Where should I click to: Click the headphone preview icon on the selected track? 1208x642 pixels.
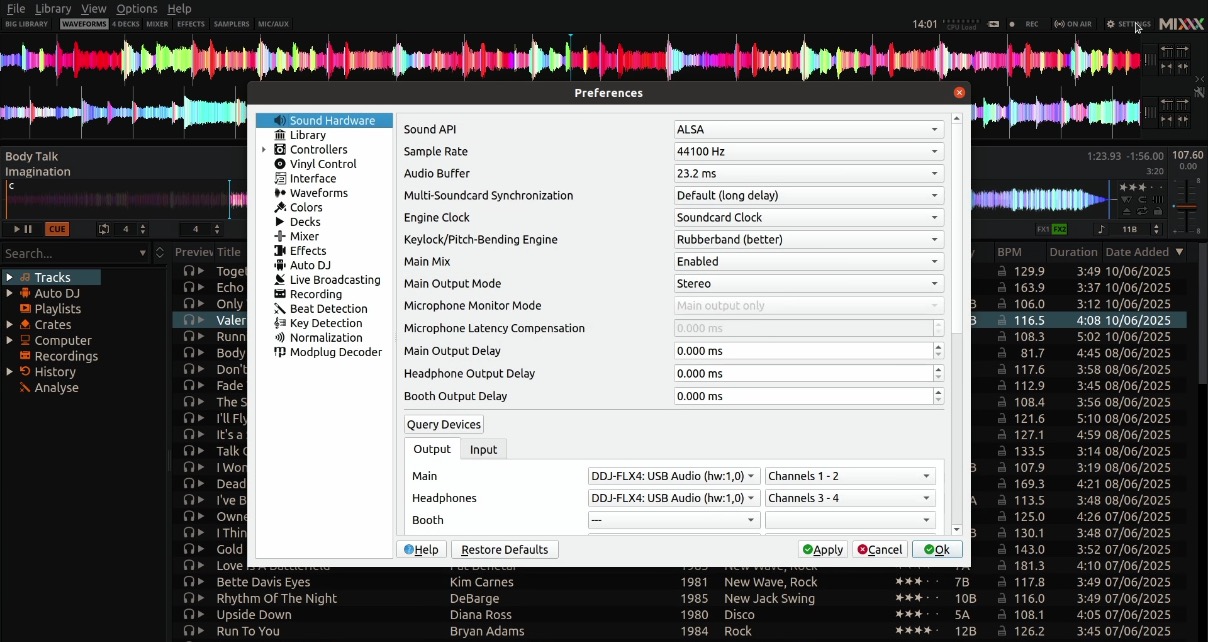click(191, 320)
